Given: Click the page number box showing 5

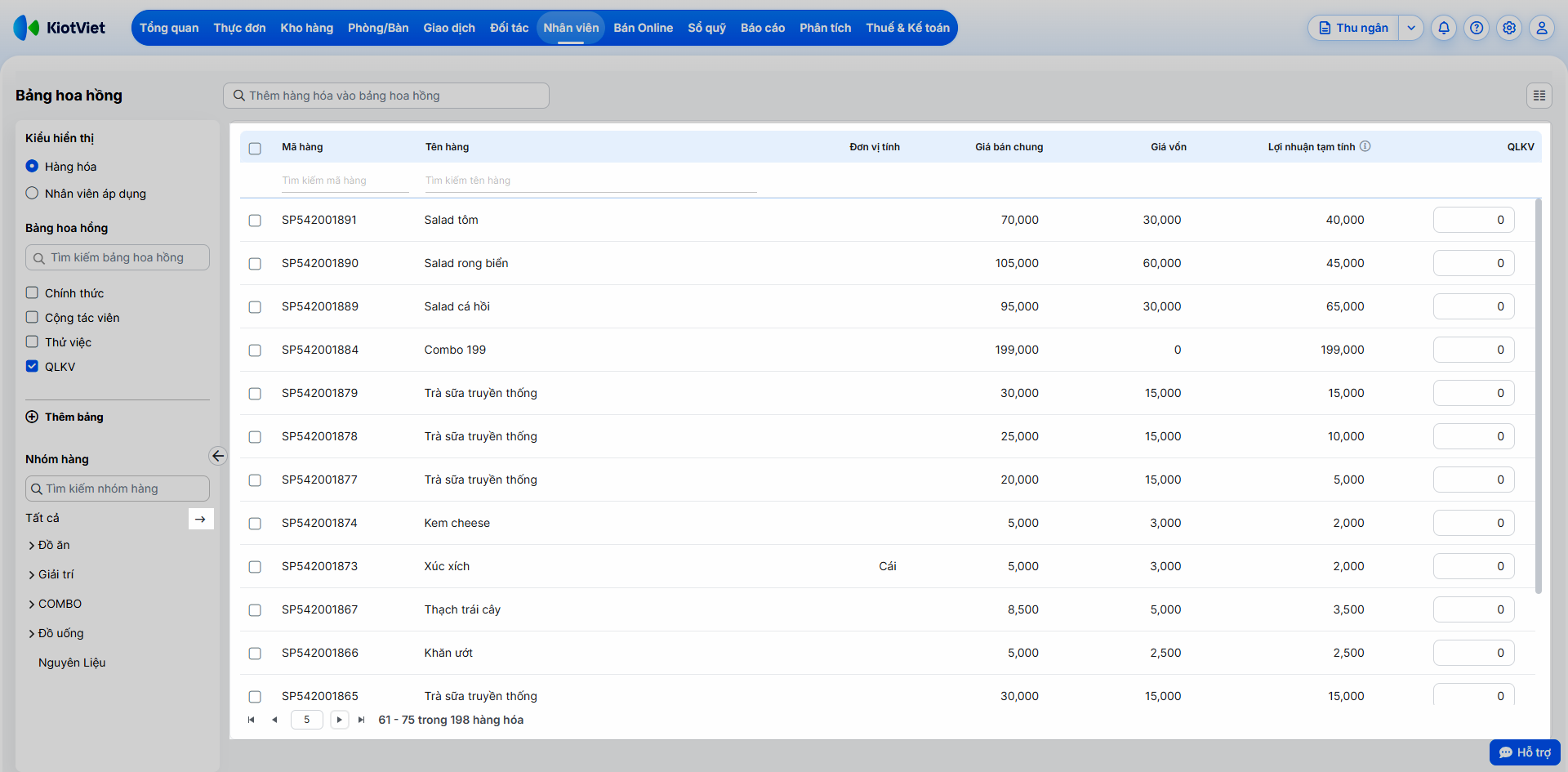Looking at the screenshot, I should (x=307, y=720).
